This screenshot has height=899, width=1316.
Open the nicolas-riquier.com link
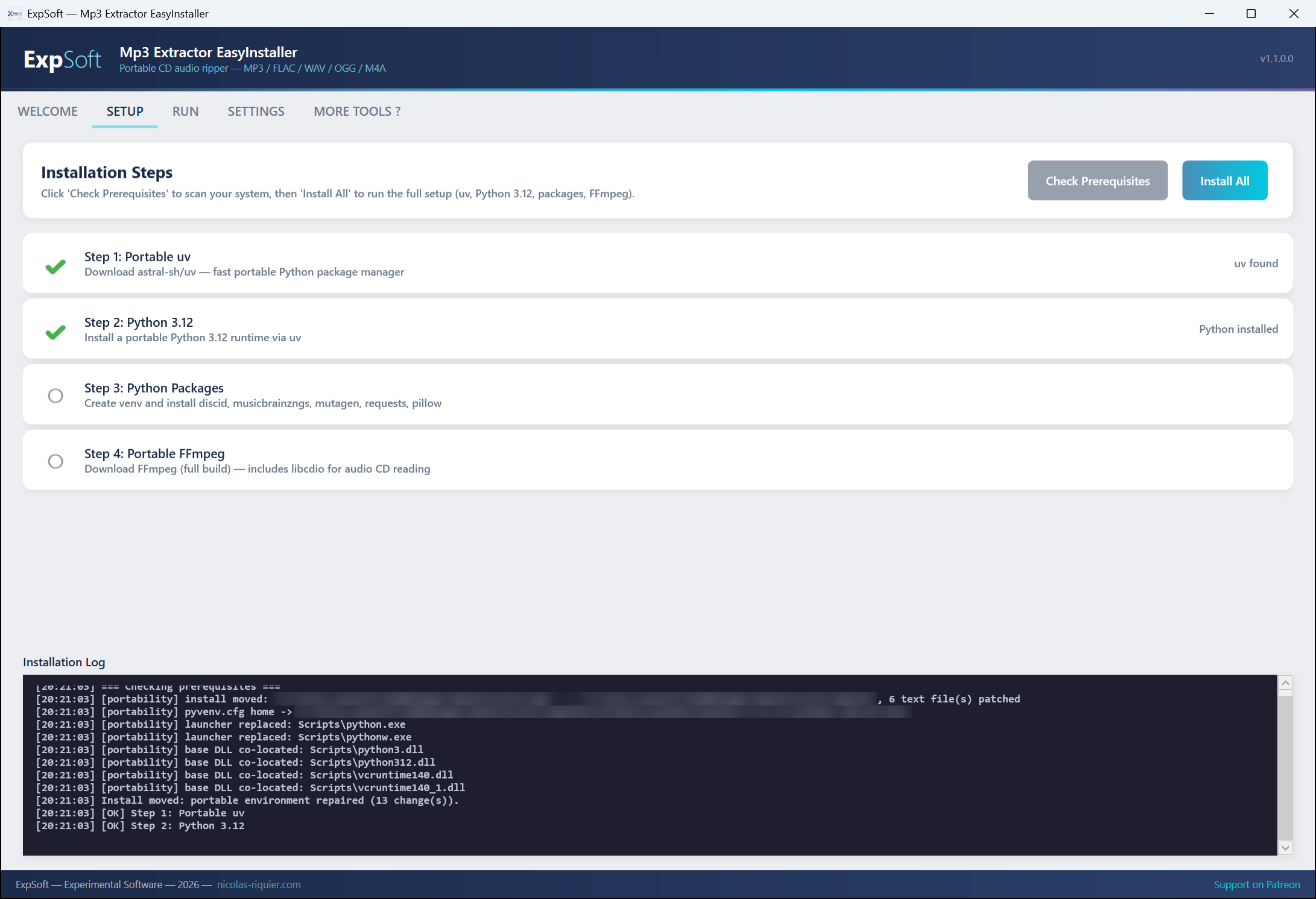pos(259,885)
